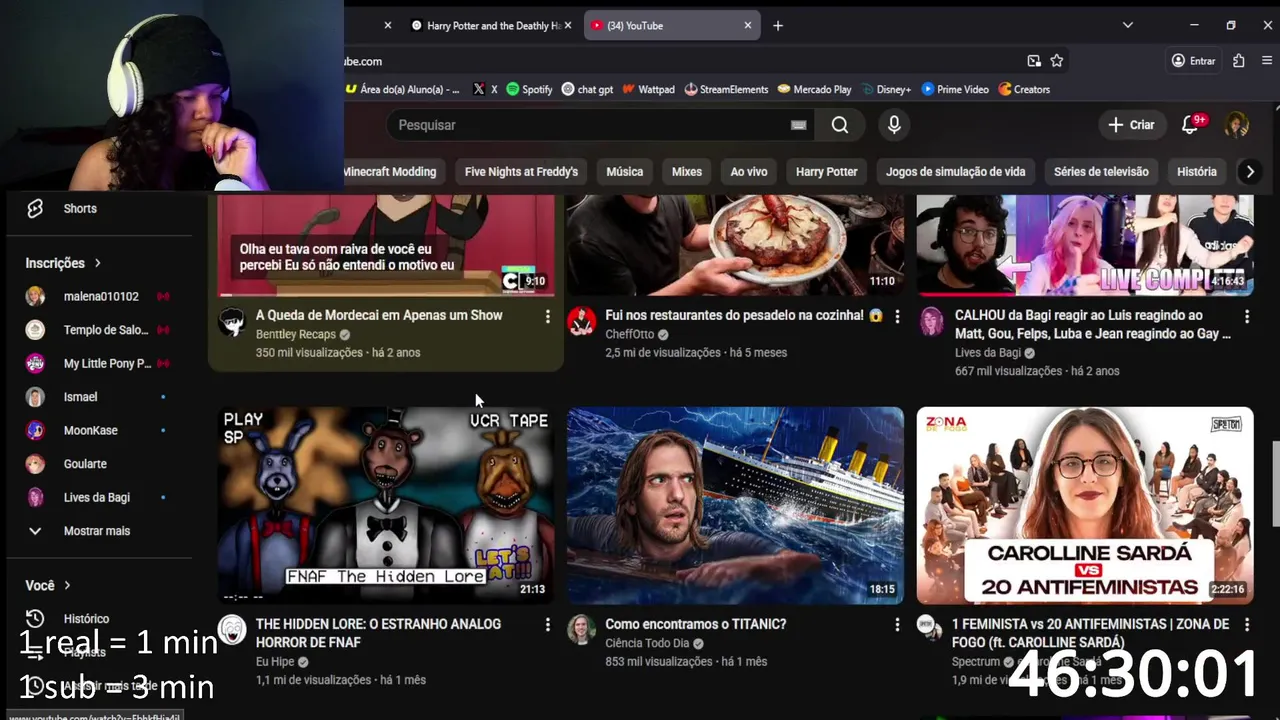Screen dimensions: 1280x720
Task: Select História filter chip
Action: click(1197, 172)
